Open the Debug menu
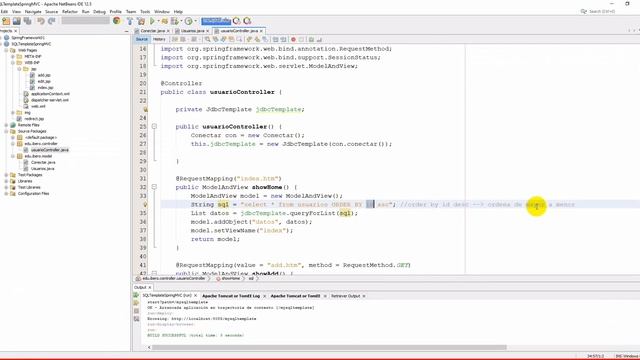This screenshot has height=360, width=640. [99, 11]
